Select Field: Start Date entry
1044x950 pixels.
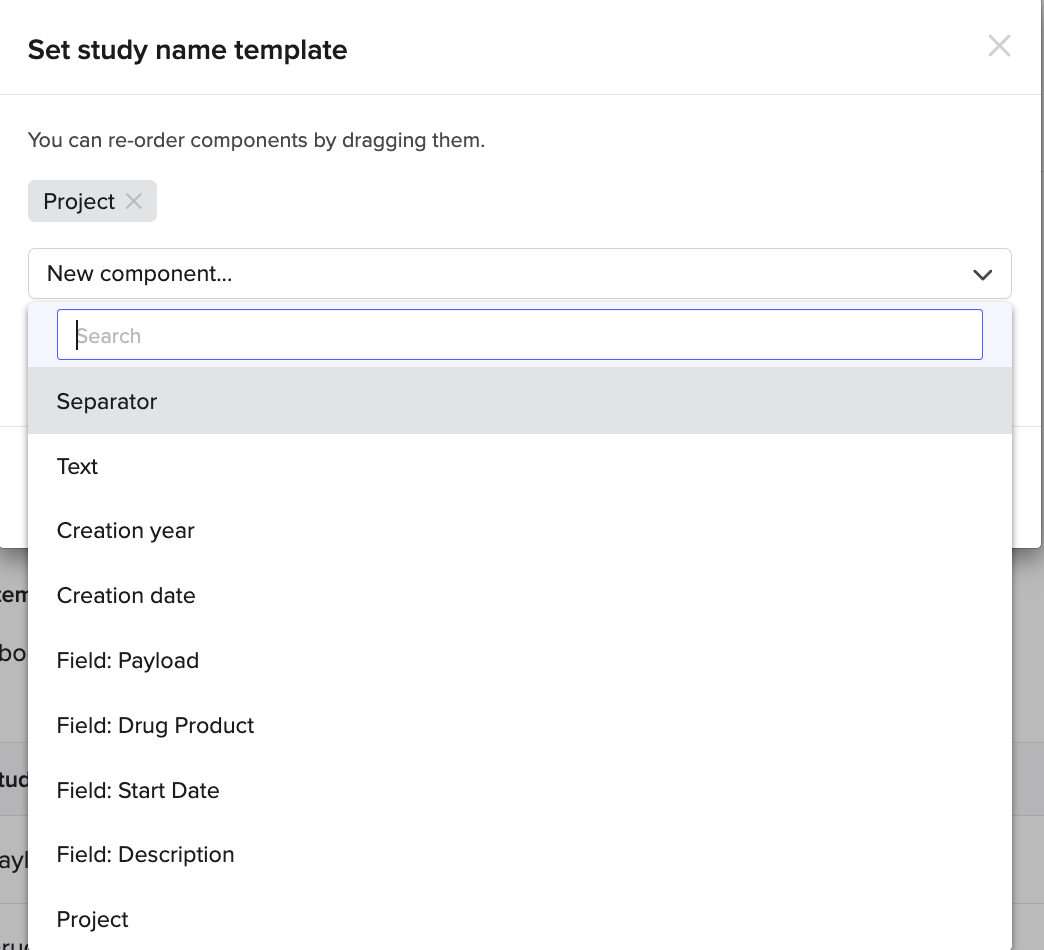point(138,791)
